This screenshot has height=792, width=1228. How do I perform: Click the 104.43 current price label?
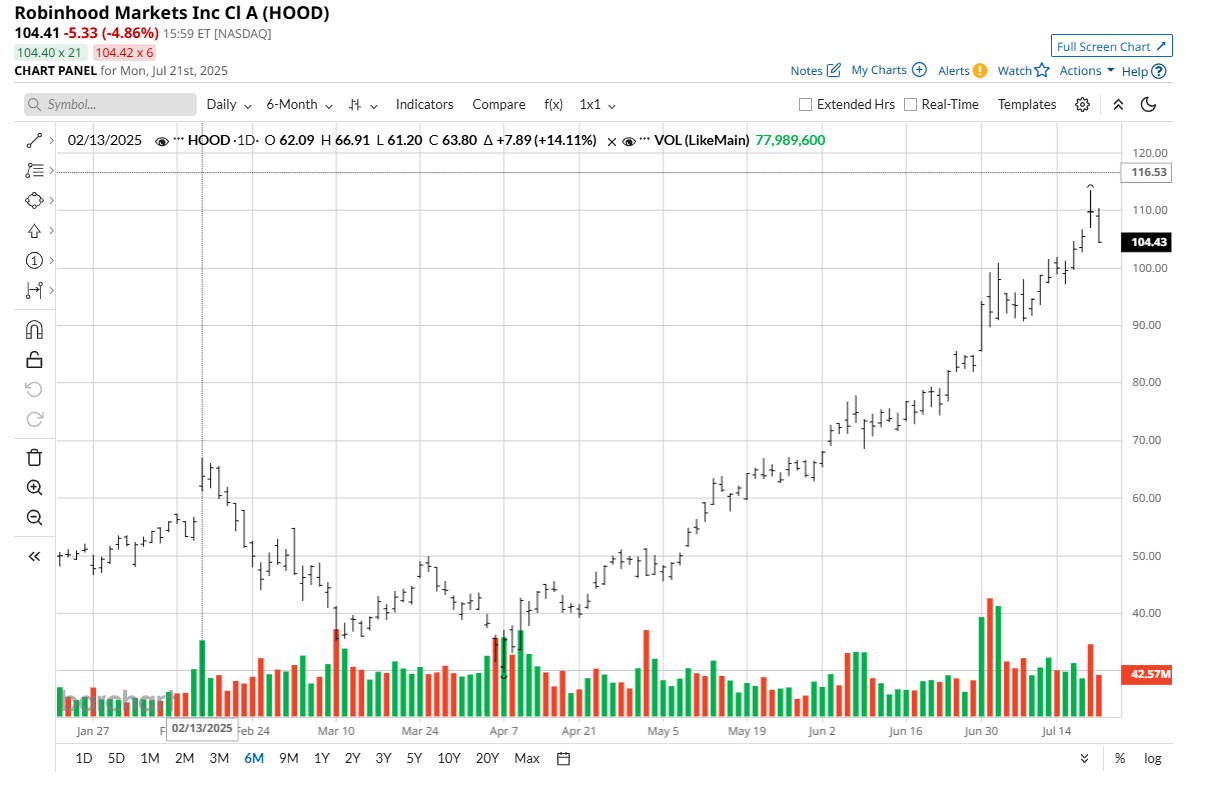click(1147, 242)
